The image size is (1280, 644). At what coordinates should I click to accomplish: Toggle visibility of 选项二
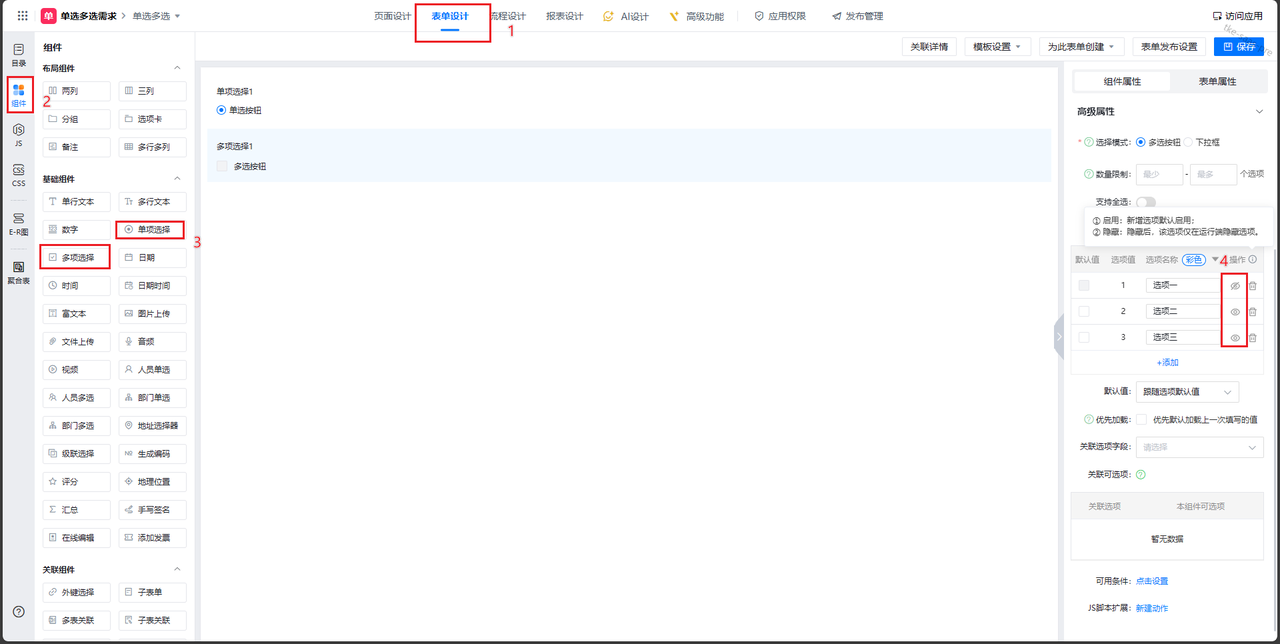[1235, 312]
